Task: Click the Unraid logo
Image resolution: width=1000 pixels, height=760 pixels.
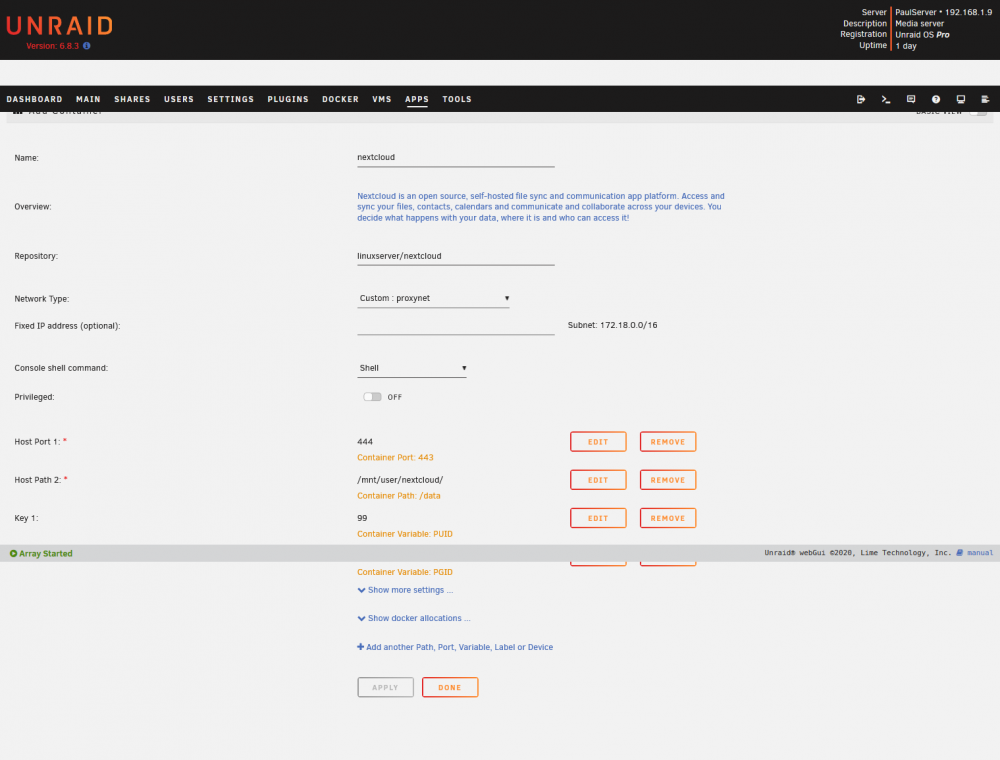Action: pos(59,26)
